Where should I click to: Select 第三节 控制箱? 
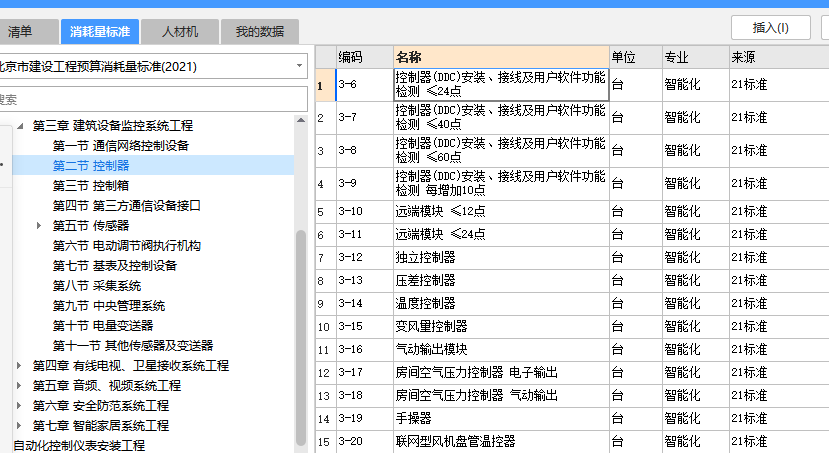tap(91, 186)
